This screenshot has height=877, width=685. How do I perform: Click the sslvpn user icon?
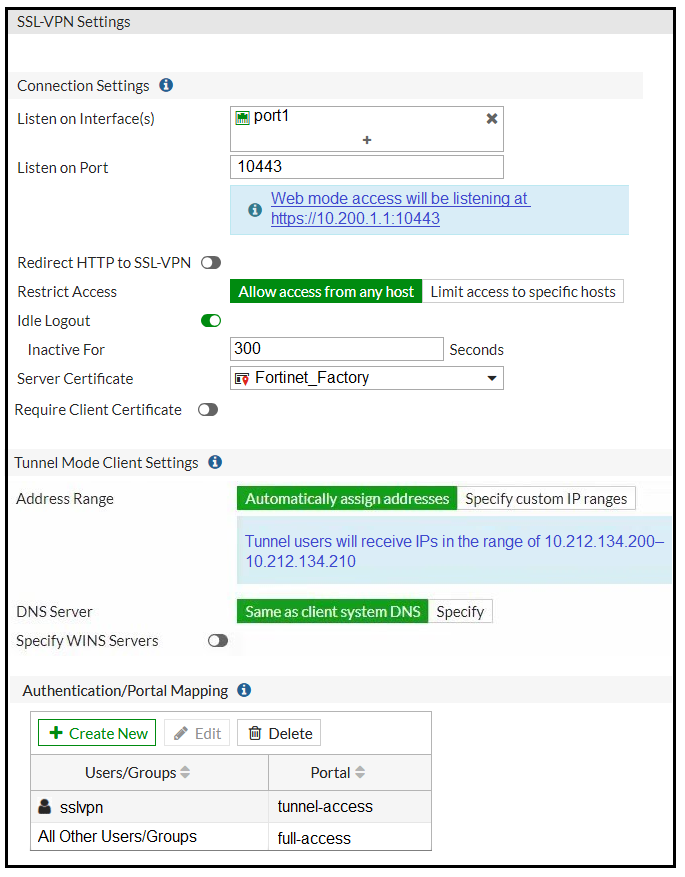click(x=45, y=806)
